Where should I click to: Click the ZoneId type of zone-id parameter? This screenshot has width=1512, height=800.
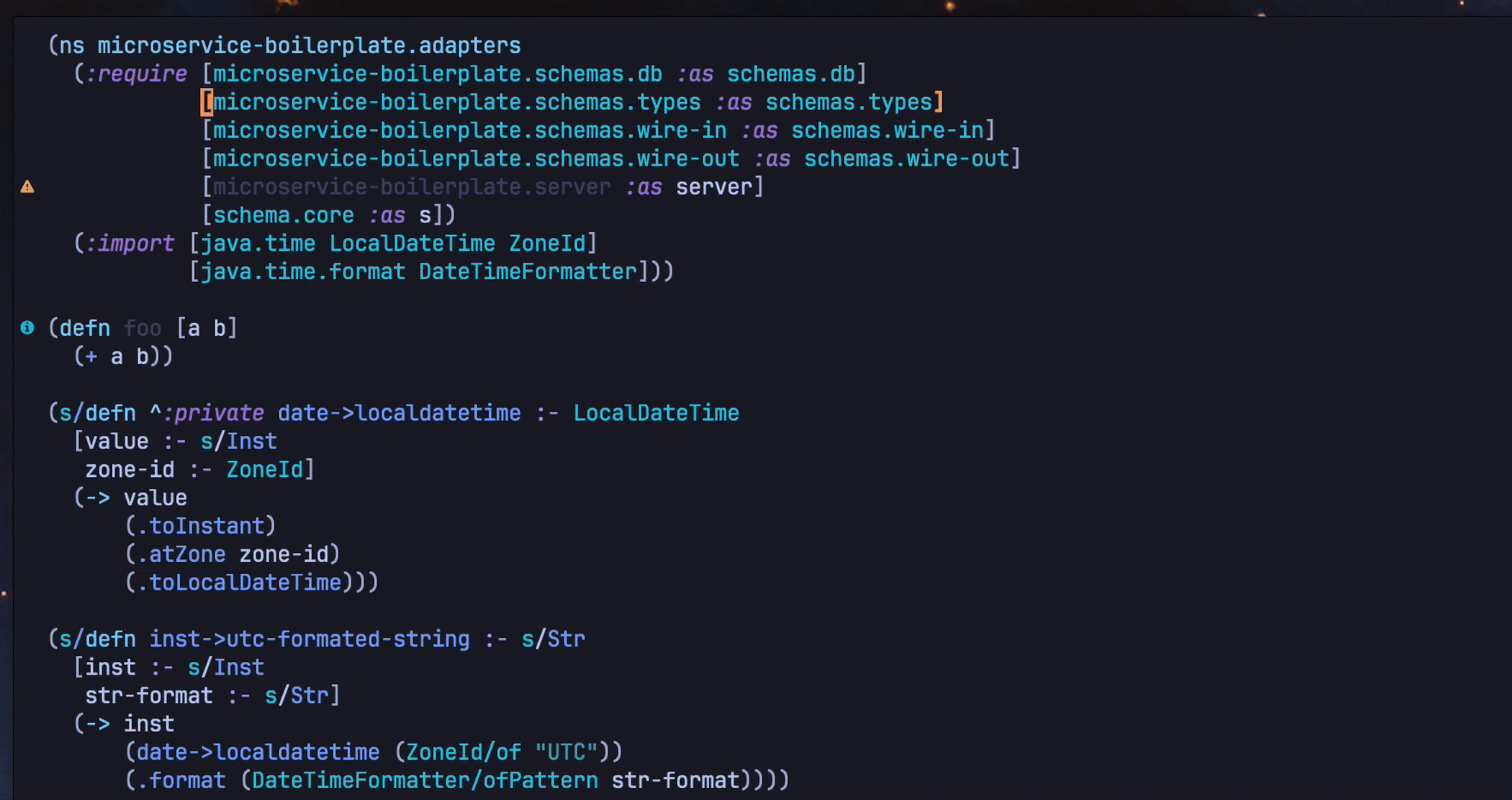(x=264, y=469)
